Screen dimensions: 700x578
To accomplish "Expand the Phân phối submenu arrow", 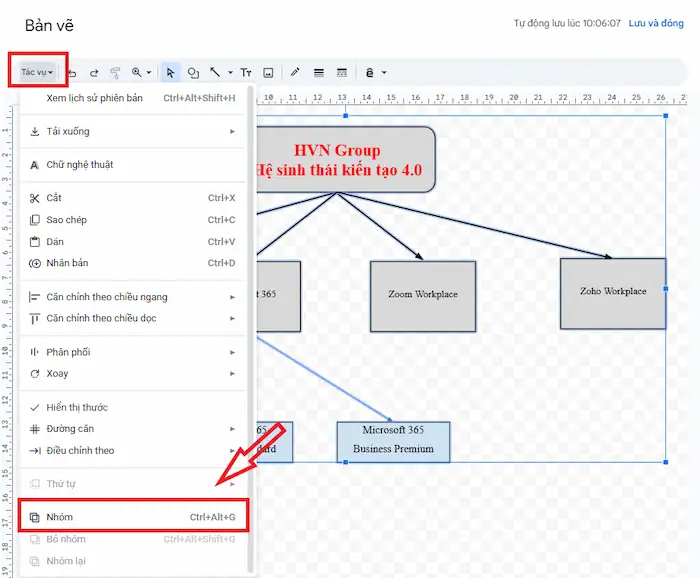I will [x=232, y=352].
